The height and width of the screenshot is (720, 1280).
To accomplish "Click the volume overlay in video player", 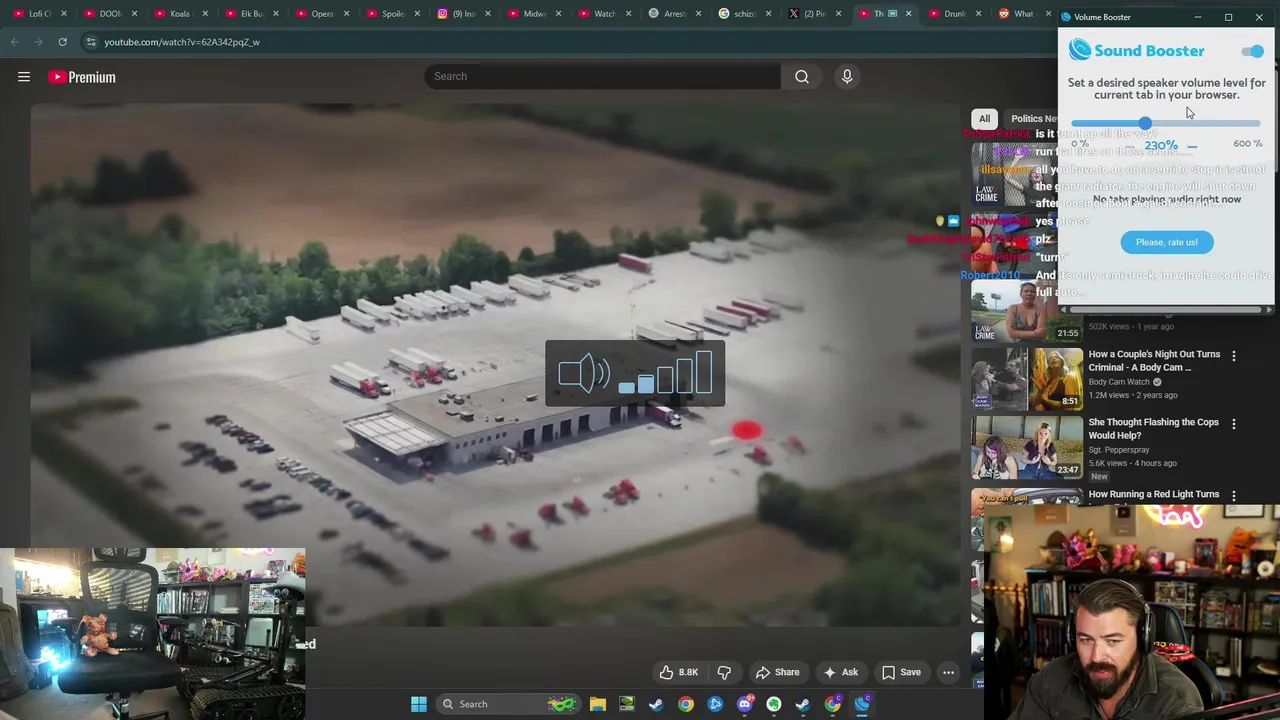I will click(x=635, y=373).
